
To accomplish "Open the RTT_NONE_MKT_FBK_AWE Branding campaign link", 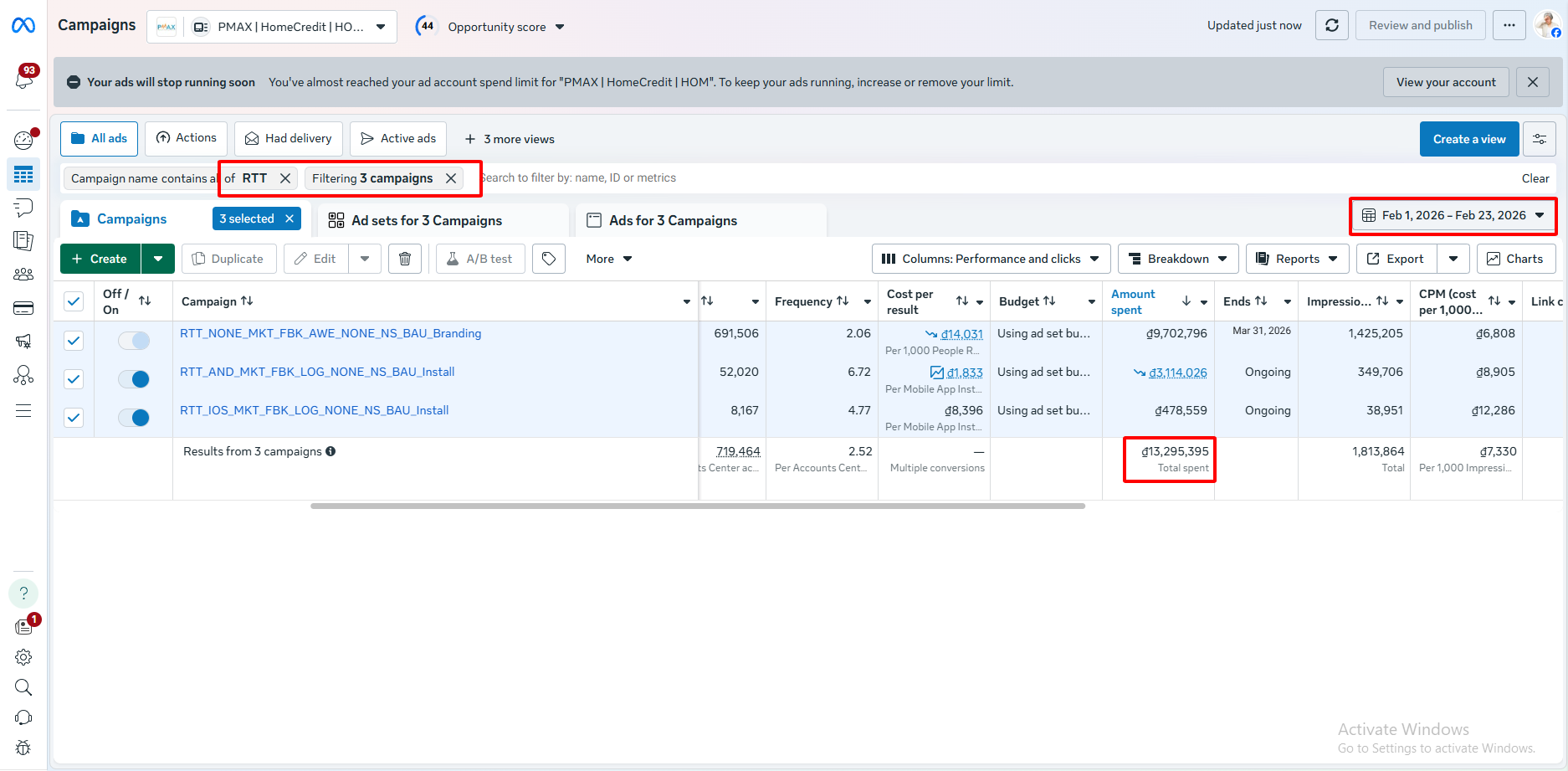I will point(331,333).
